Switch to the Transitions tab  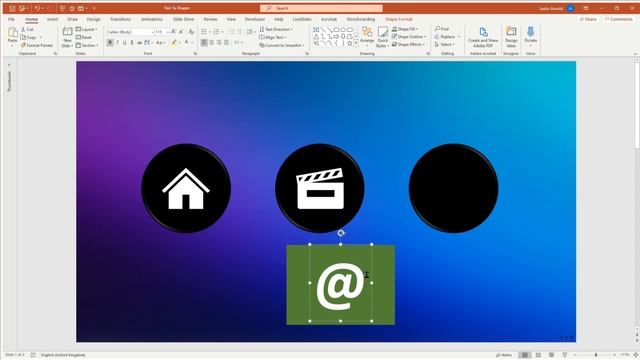click(x=120, y=19)
